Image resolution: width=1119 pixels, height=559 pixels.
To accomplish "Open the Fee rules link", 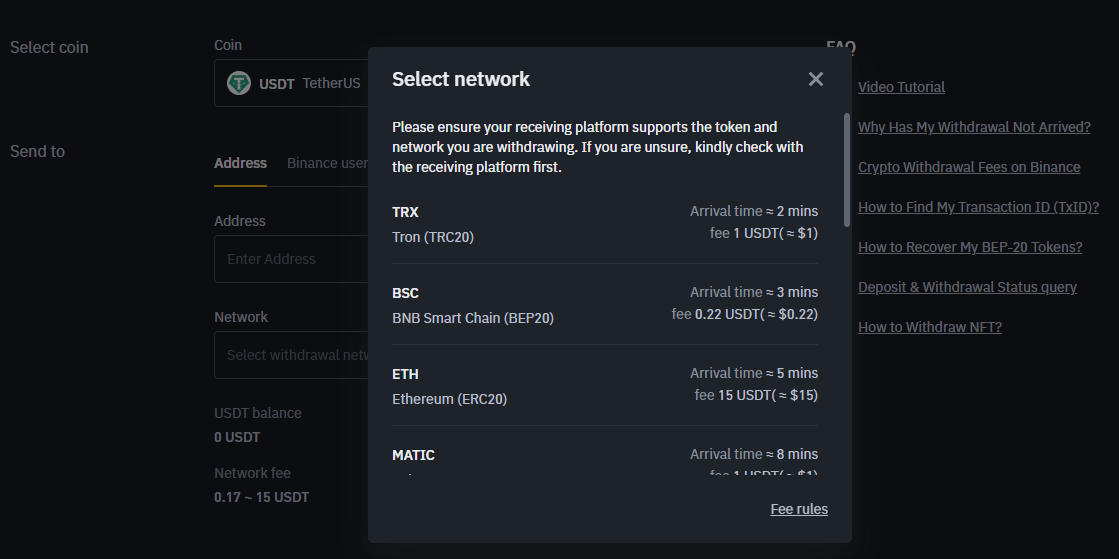I will pos(799,509).
